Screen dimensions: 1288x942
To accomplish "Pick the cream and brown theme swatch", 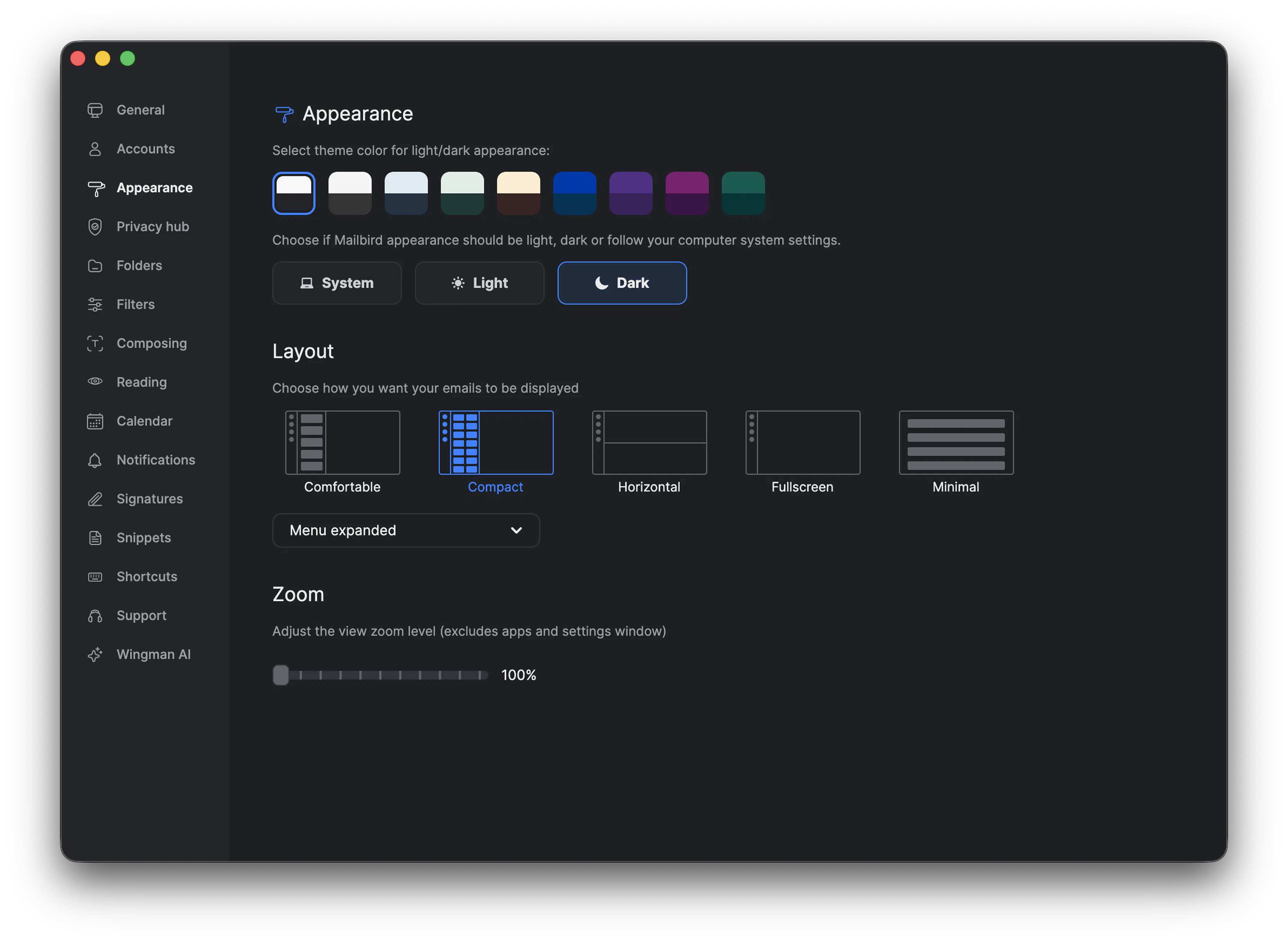I will click(x=519, y=193).
